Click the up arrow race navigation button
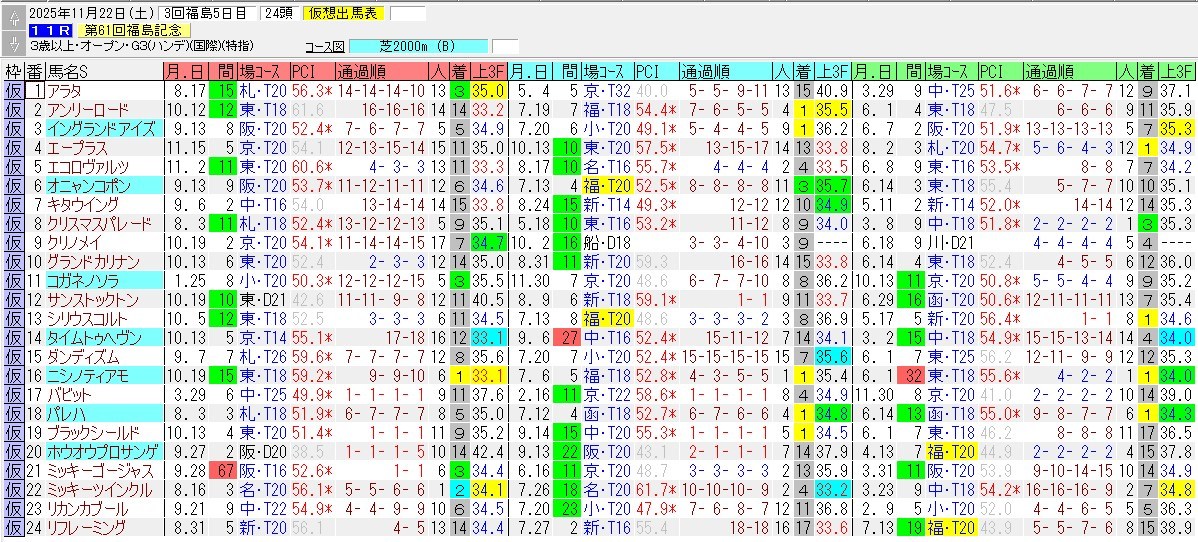Viewport: 1198px width, 542px height. tap(13, 14)
